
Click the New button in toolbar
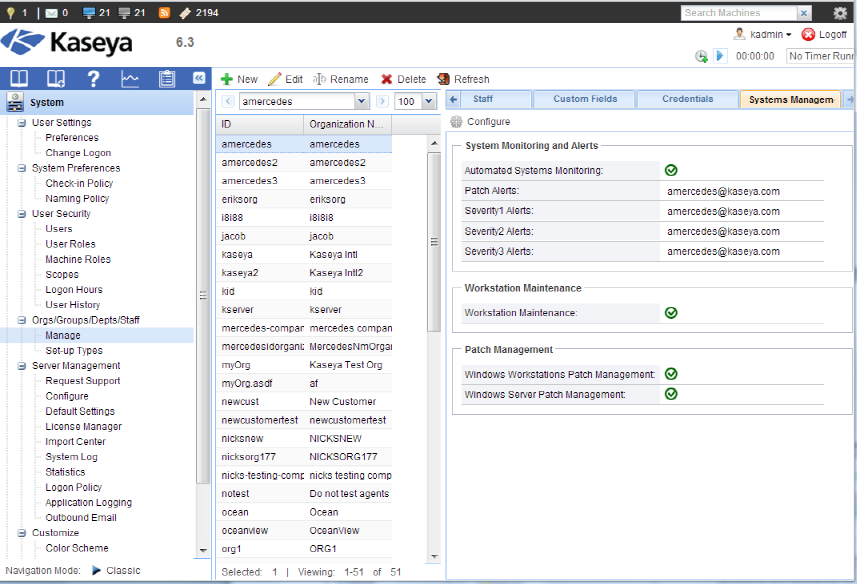pyautogui.click(x=239, y=79)
